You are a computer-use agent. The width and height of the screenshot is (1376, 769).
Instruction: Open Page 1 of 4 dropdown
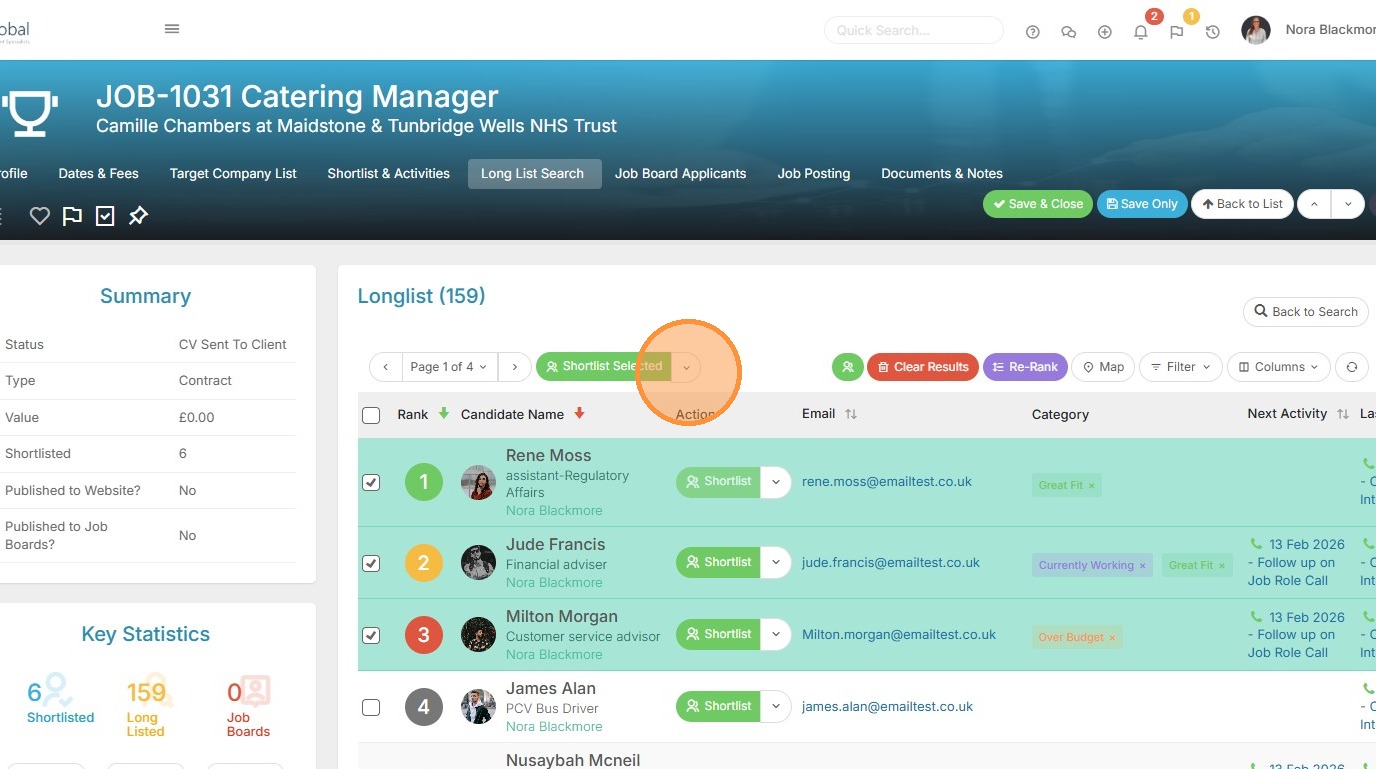(449, 367)
